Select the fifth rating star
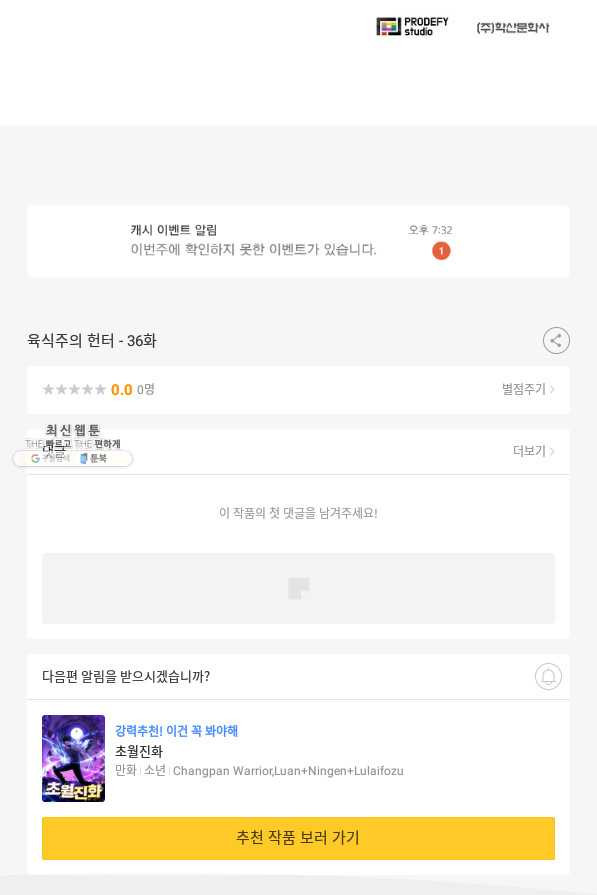Viewport: 597px width, 895px height. click(x=100, y=389)
